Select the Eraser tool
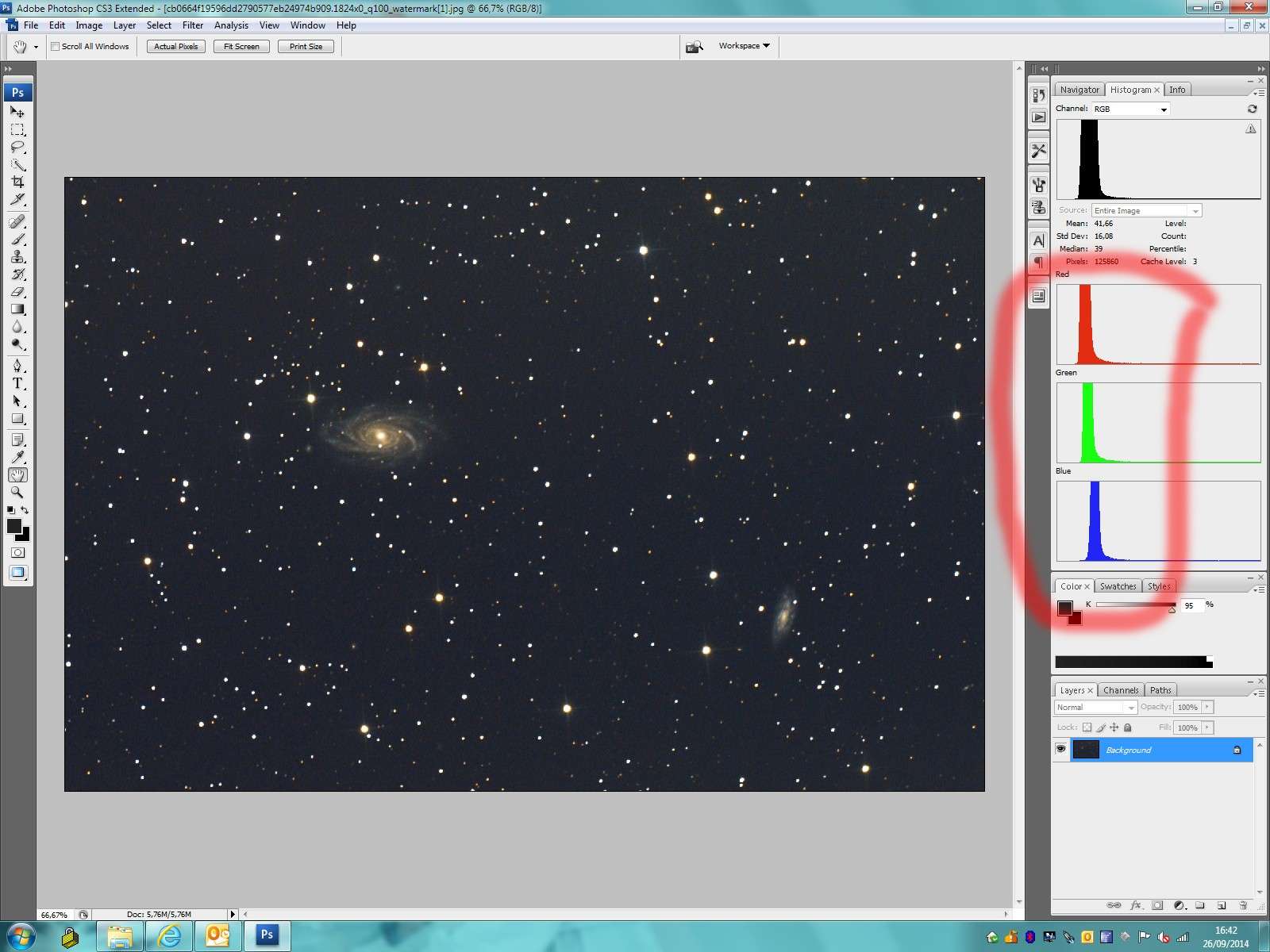The image size is (1270, 952). pos(17,291)
